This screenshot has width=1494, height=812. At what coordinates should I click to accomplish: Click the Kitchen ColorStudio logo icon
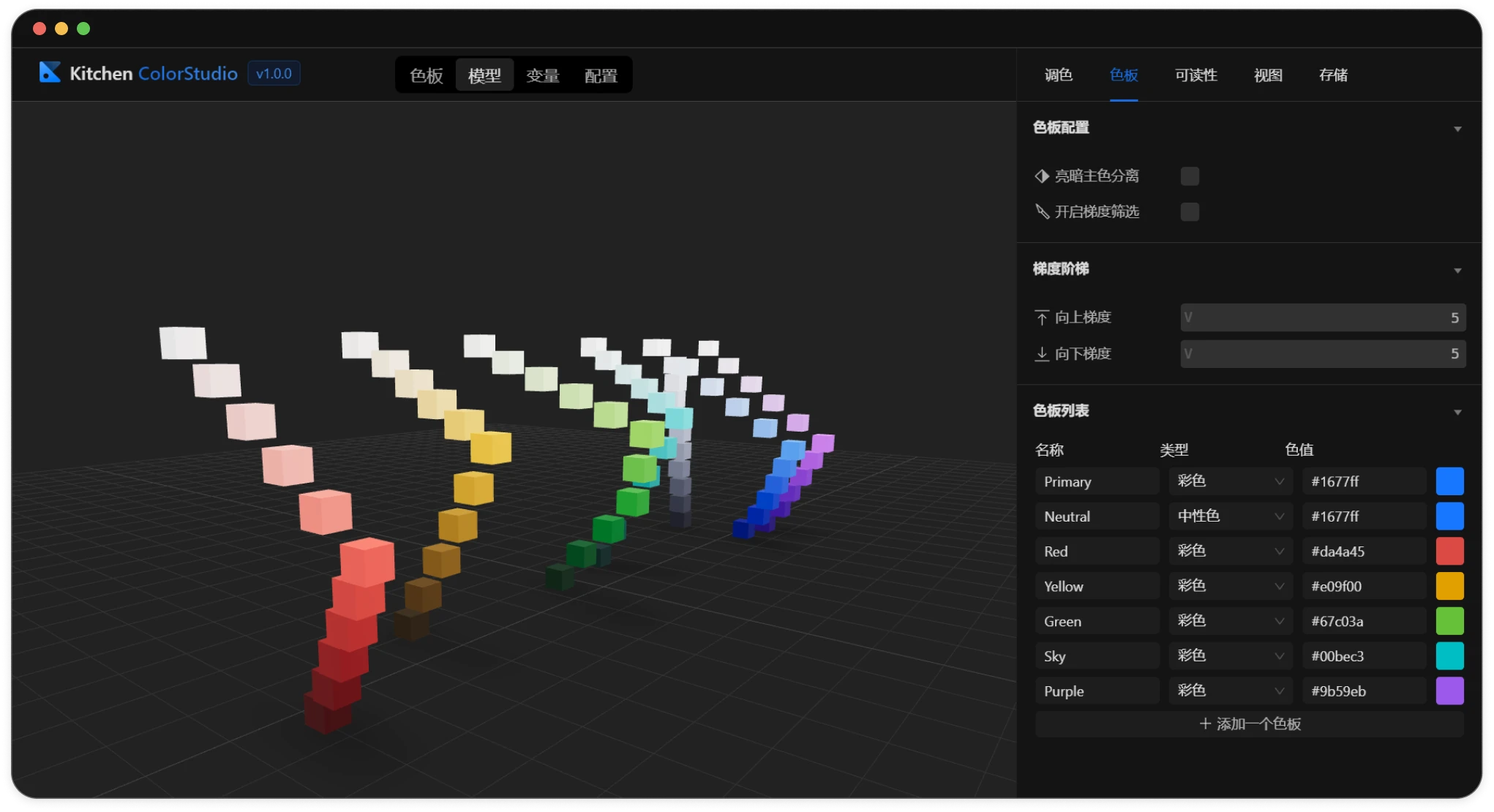pyautogui.click(x=50, y=72)
